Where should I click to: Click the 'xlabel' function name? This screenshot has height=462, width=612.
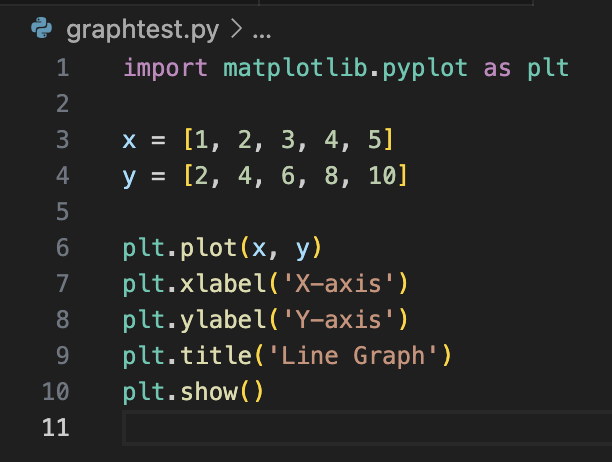point(223,284)
